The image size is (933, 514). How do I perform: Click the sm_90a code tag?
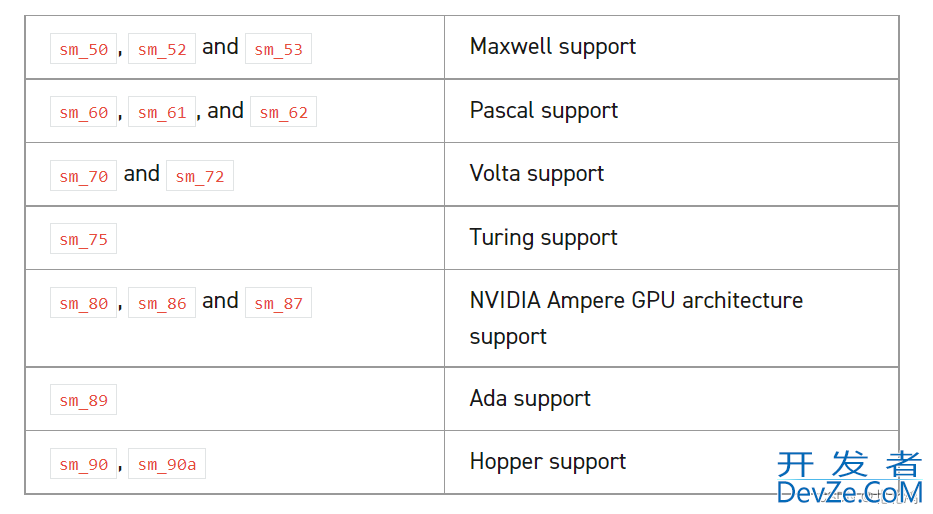click(167, 463)
